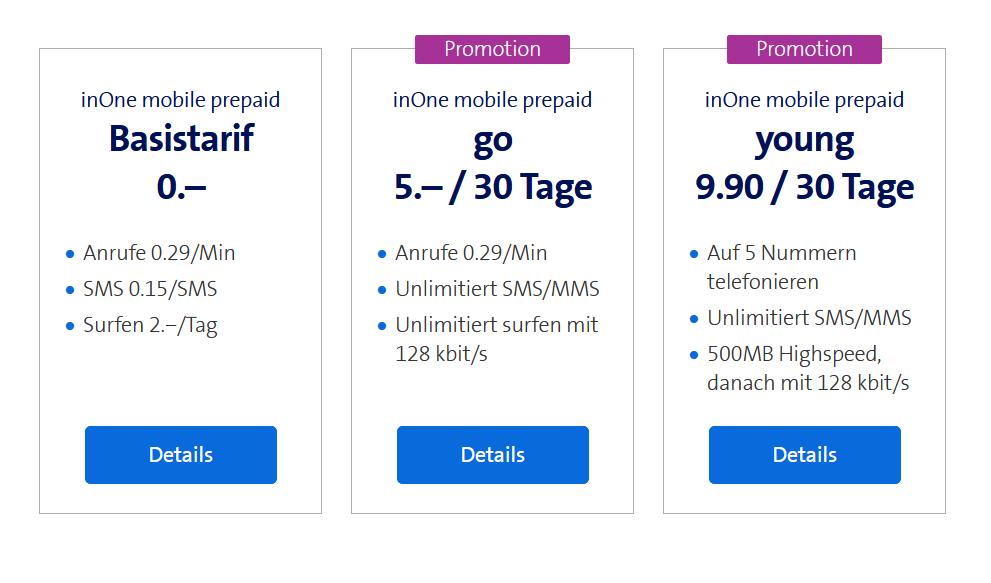The image size is (991, 583).
Task: Open Details for the go plan
Action: tap(493, 455)
